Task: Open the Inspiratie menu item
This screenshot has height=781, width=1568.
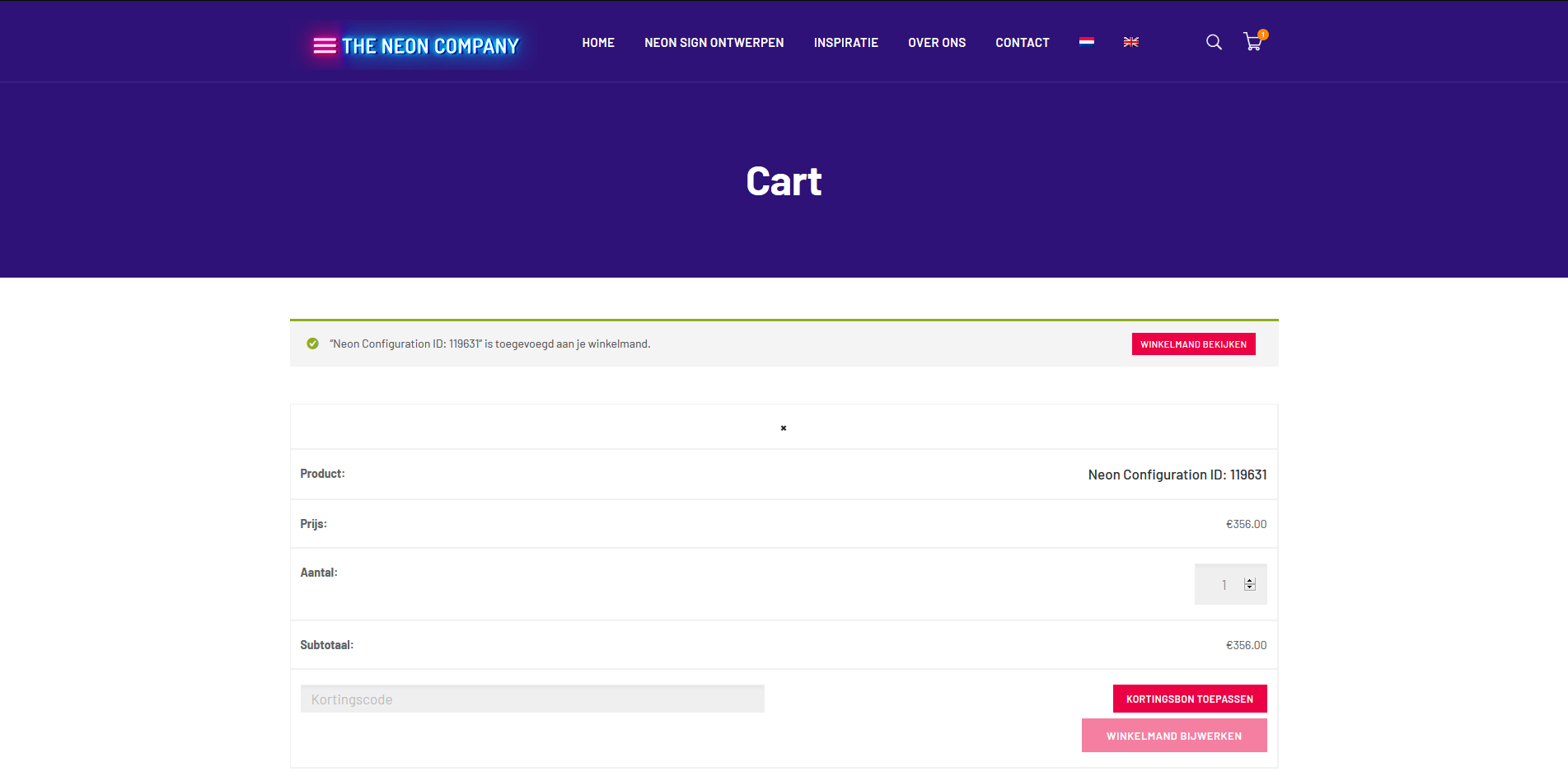Action: [845, 43]
